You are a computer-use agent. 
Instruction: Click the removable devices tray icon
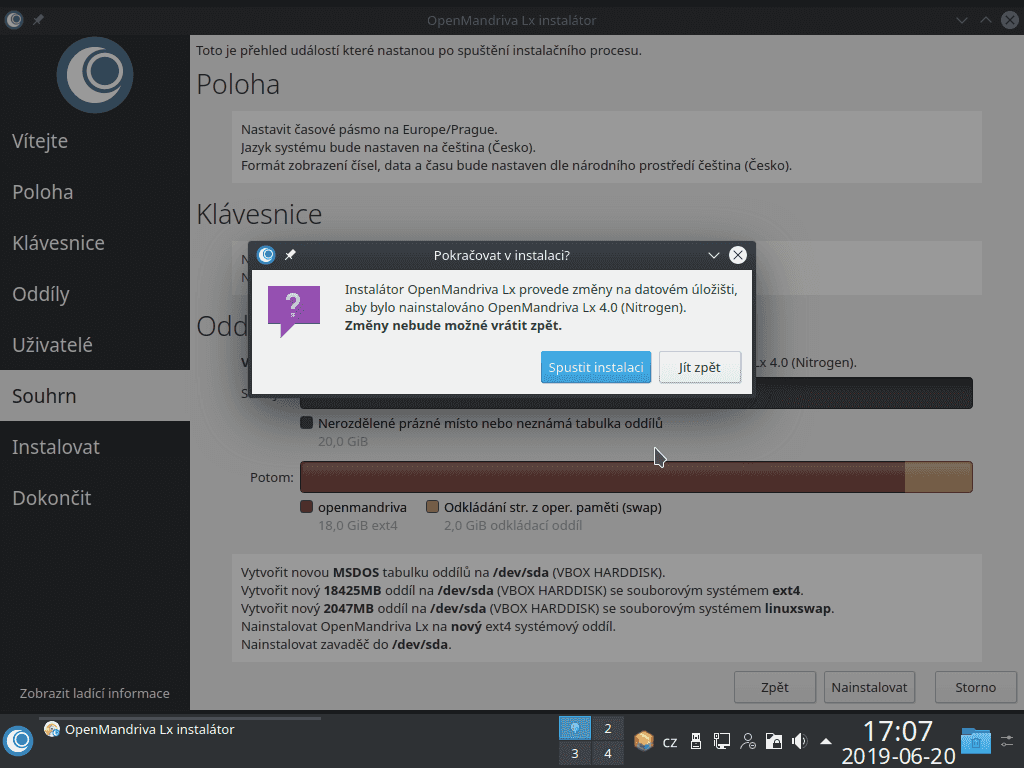[x=696, y=741]
